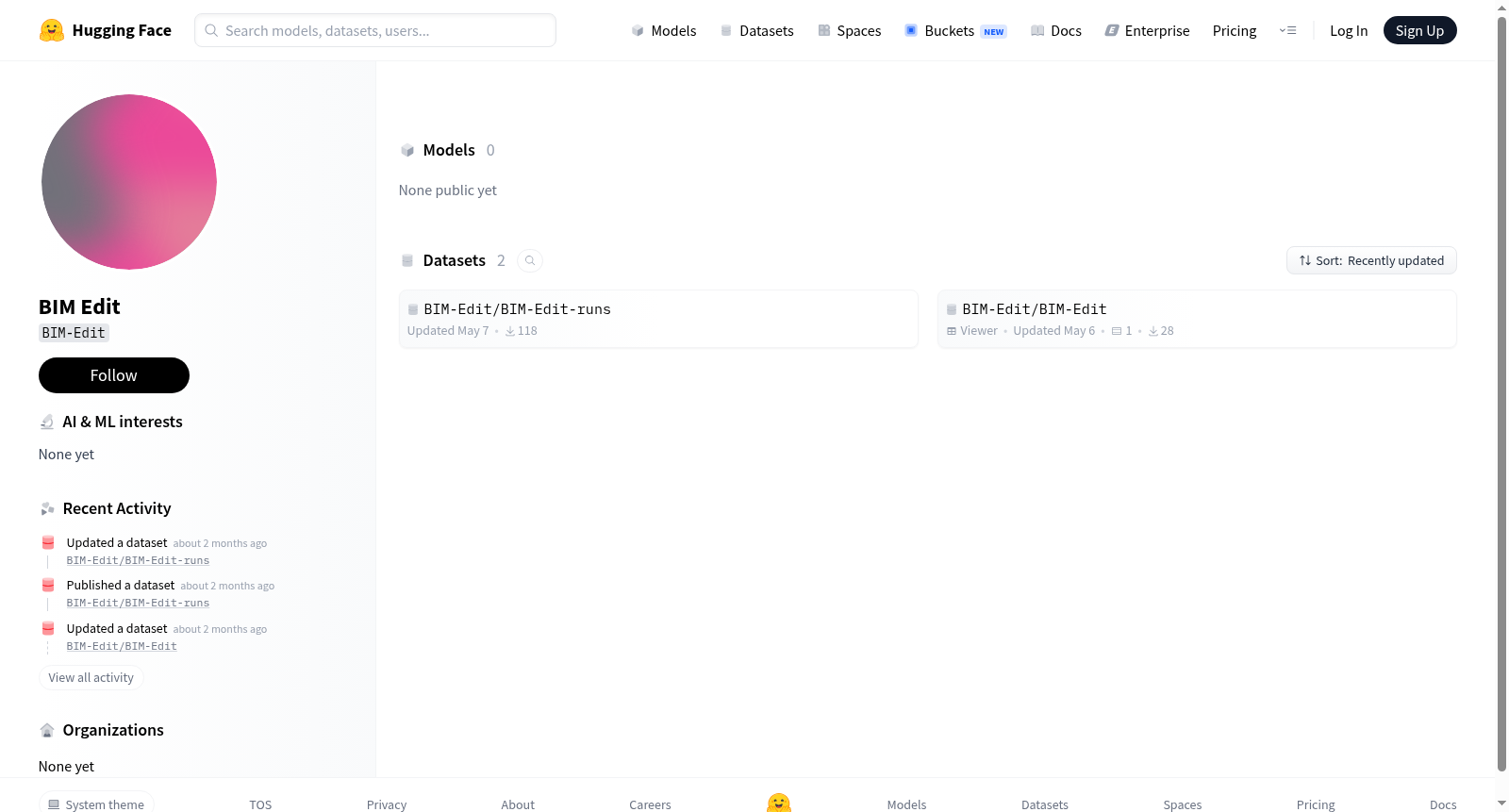Open BIM-Edit-runs link under Updated a dataset
The image size is (1509, 812).
pyautogui.click(x=138, y=561)
